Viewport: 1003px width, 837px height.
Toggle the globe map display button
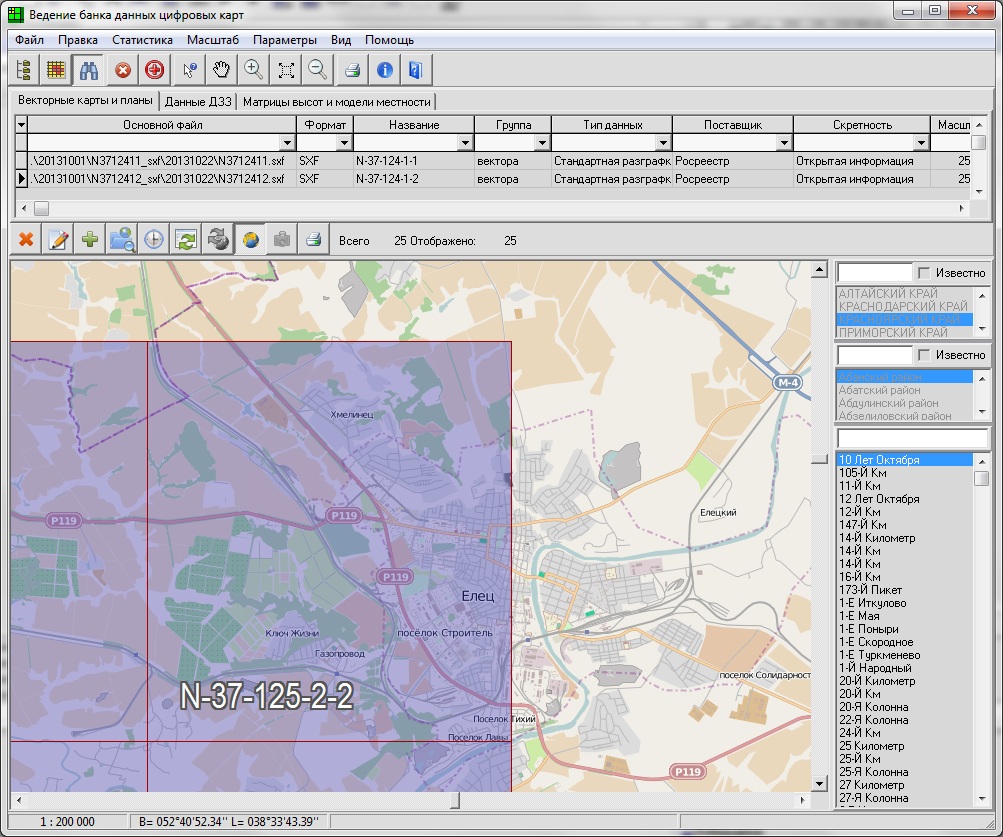coord(249,240)
